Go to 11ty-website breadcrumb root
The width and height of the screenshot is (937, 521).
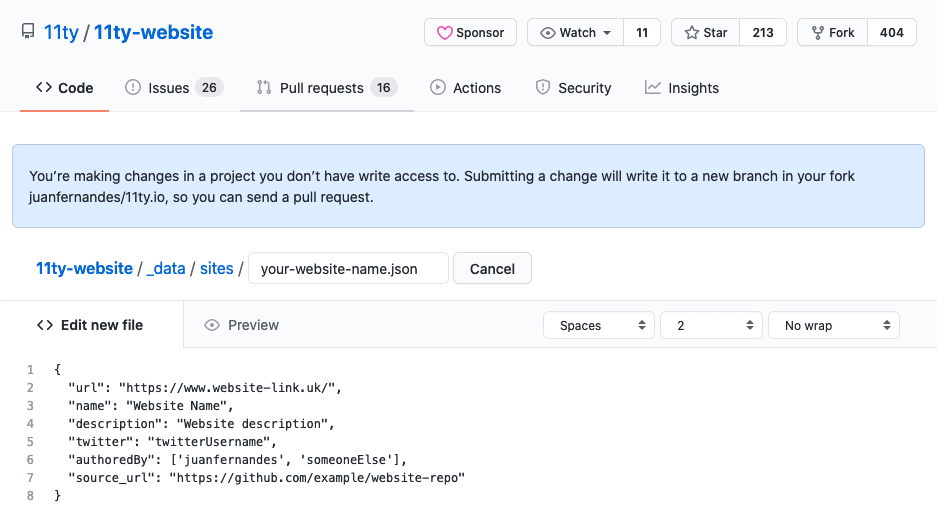coord(84,268)
